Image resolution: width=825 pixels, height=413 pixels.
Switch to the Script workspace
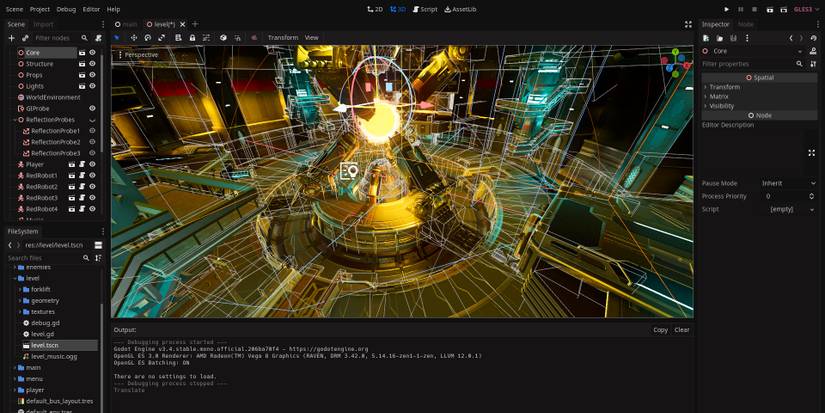coord(425,9)
